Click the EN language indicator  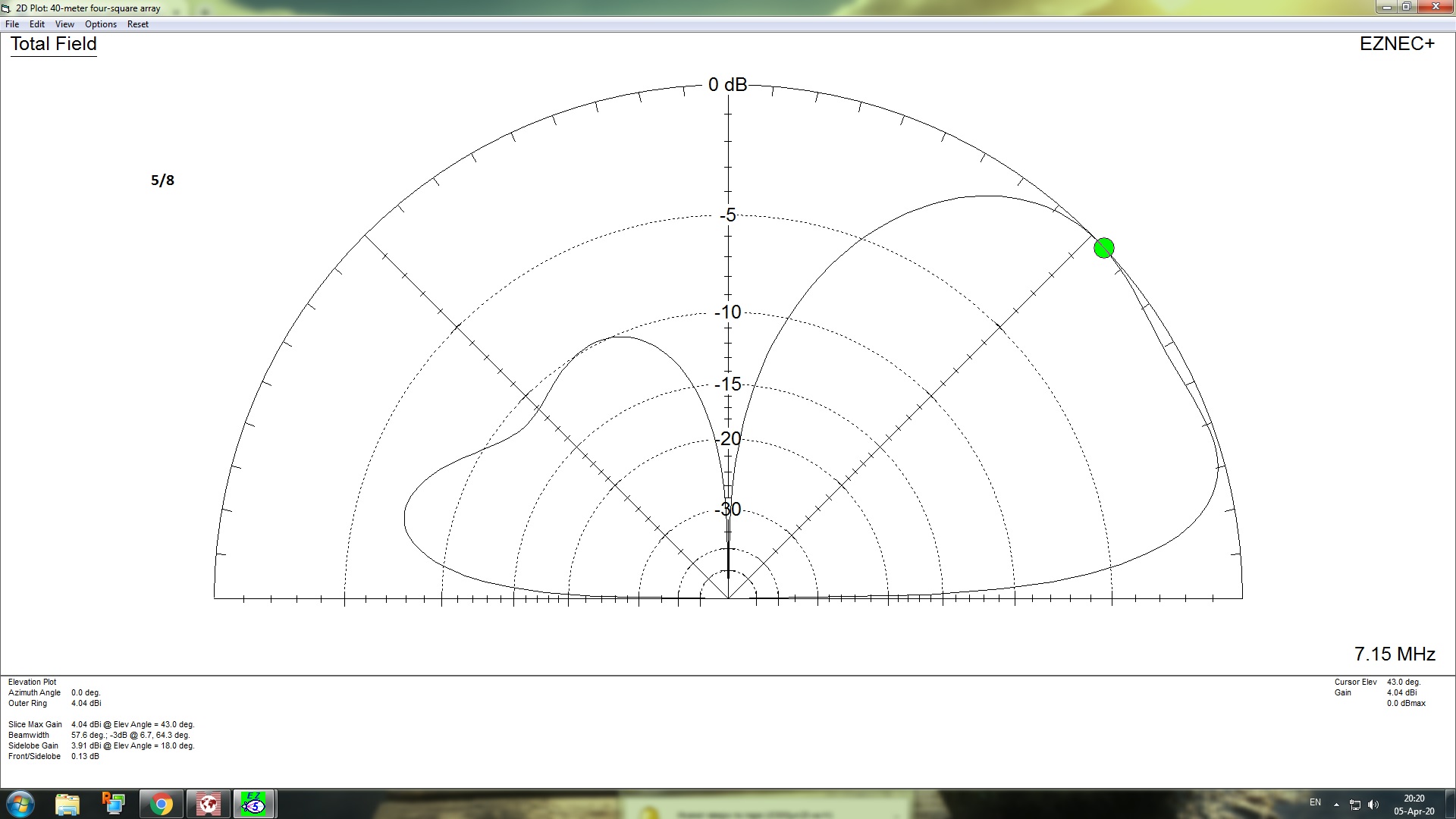[1315, 802]
